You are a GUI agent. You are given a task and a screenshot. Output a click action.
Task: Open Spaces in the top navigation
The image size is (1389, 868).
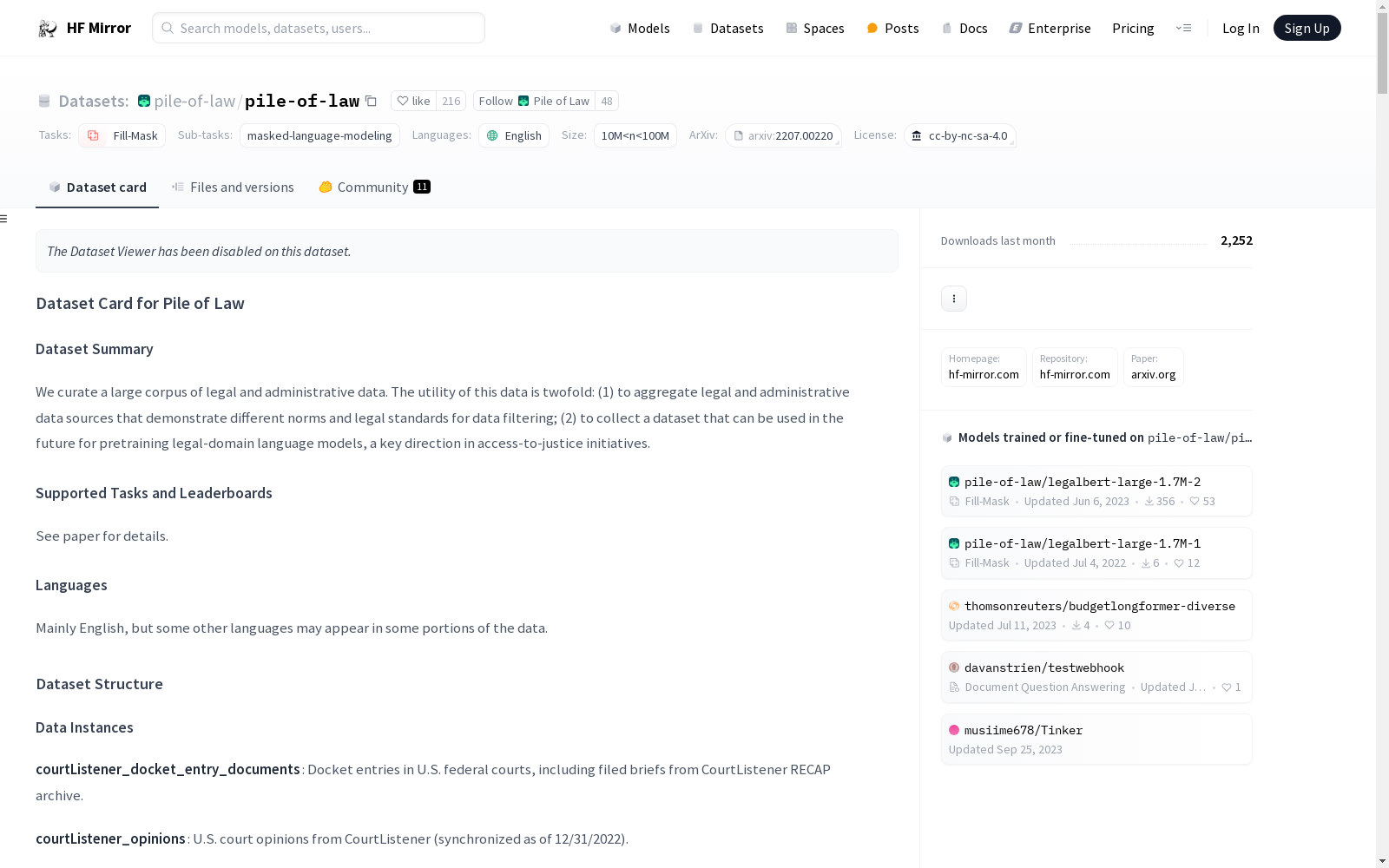pos(814,28)
